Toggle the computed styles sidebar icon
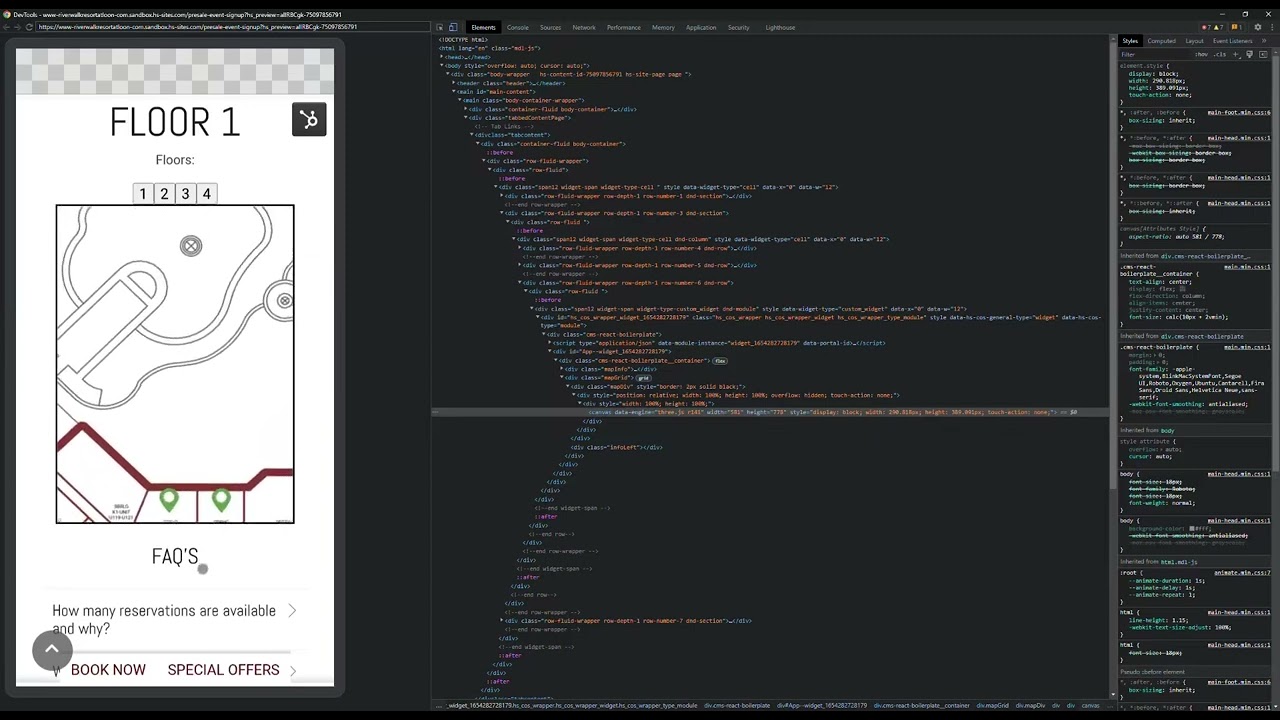1280x720 pixels. pyautogui.click(x=1262, y=54)
